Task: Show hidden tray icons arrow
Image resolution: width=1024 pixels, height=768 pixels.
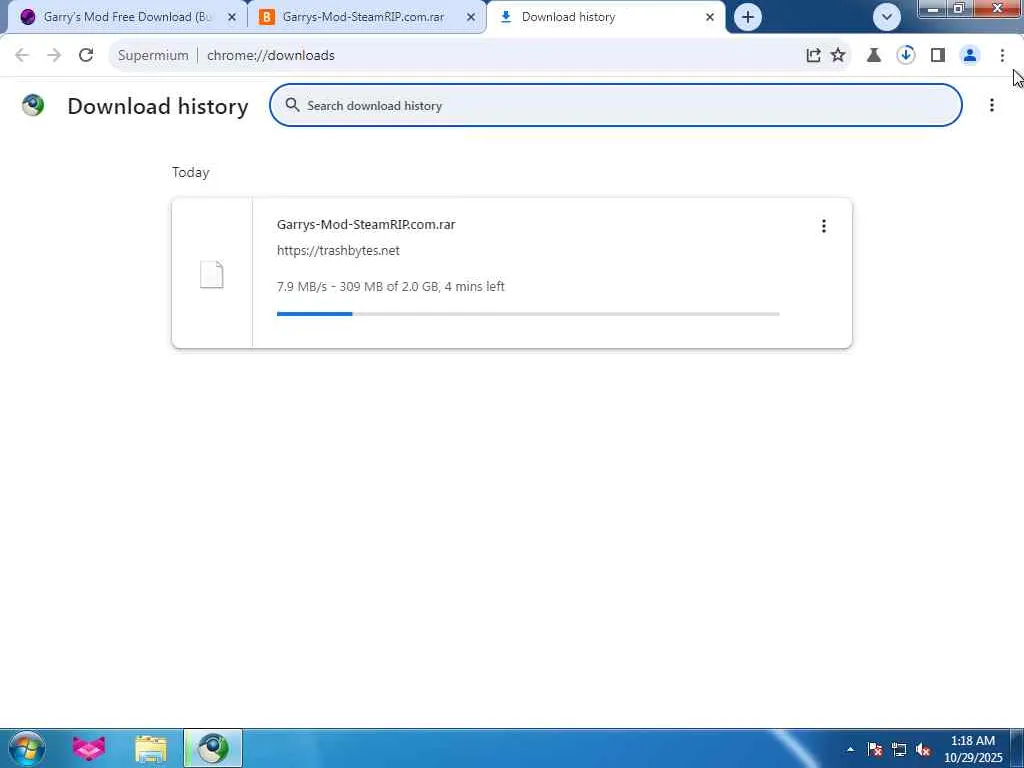Action: click(x=850, y=749)
